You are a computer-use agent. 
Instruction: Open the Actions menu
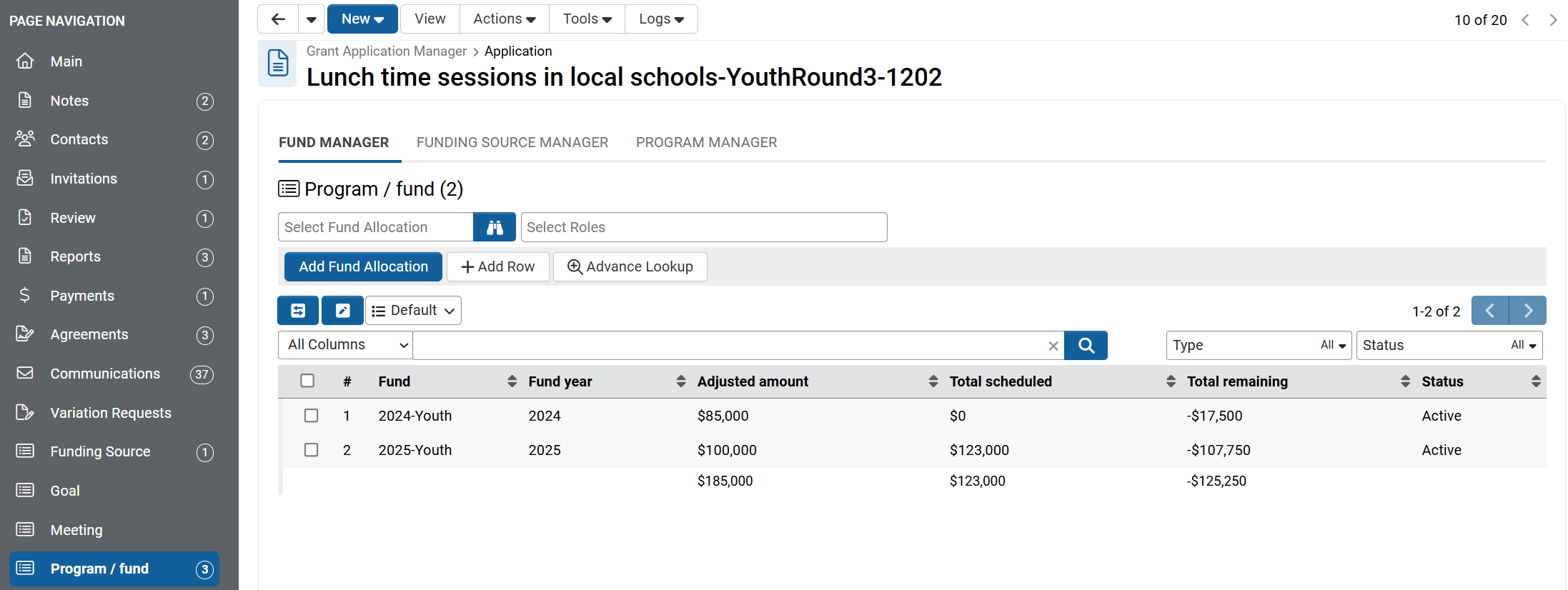pyautogui.click(x=504, y=19)
